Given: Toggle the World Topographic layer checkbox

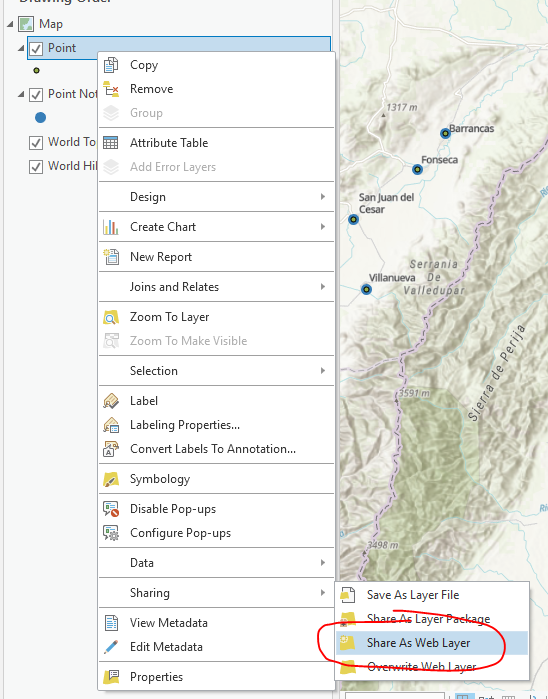Looking at the screenshot, I should click(x=36, y=143).
